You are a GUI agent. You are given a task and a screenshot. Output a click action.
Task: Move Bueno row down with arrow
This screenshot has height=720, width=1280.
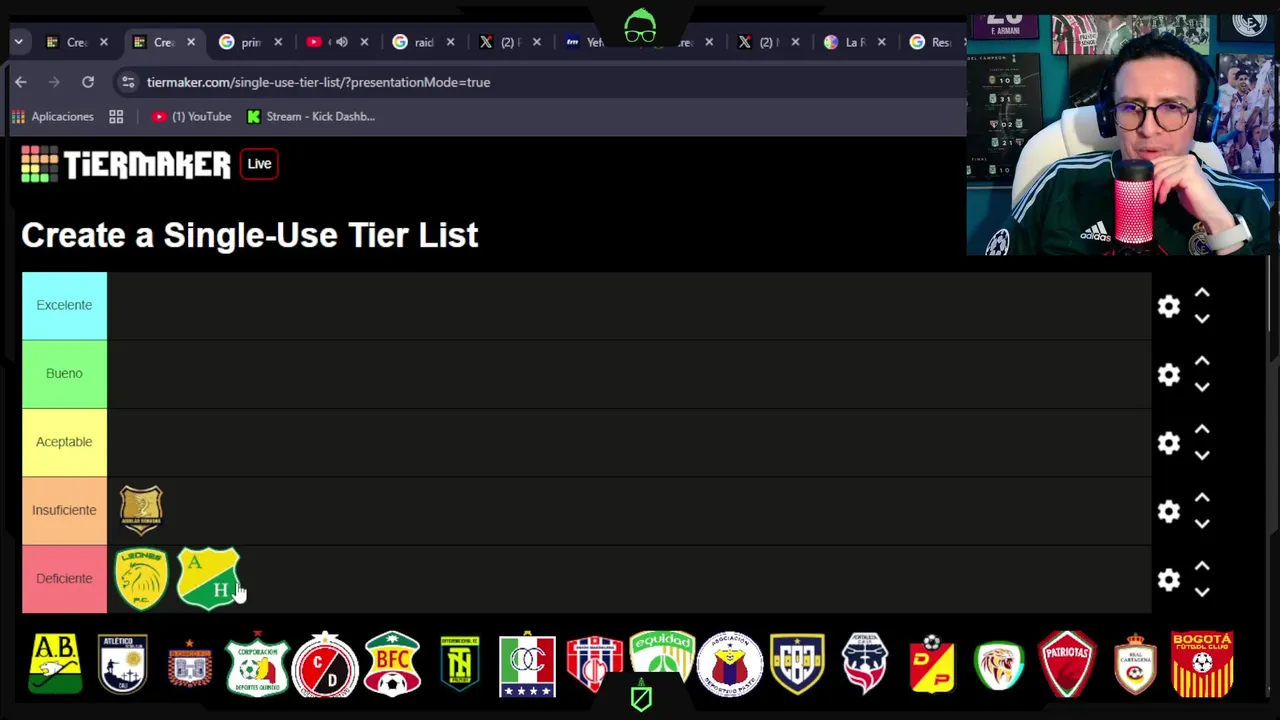pyautogui.click(x=1202, y=386)
